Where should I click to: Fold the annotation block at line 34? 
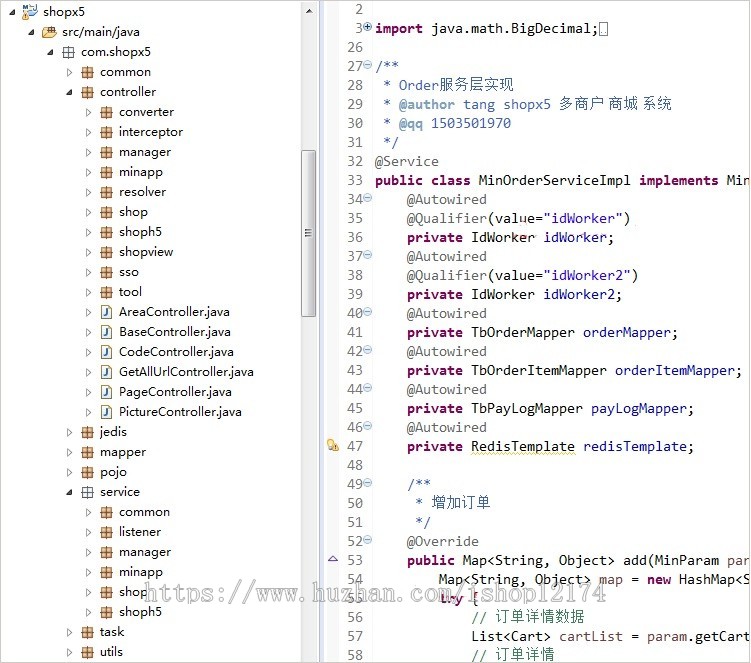click(367, 197)
